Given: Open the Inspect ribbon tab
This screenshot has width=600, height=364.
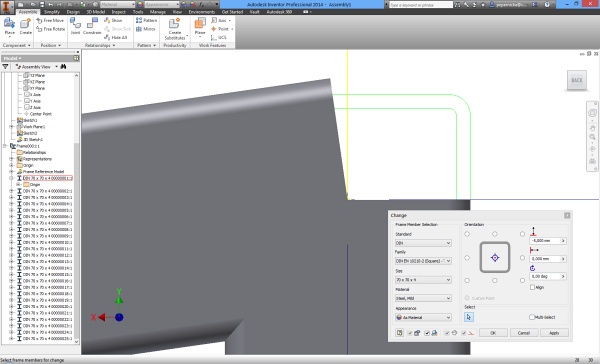Looking at the screenshot, I should tap(118, 12).
